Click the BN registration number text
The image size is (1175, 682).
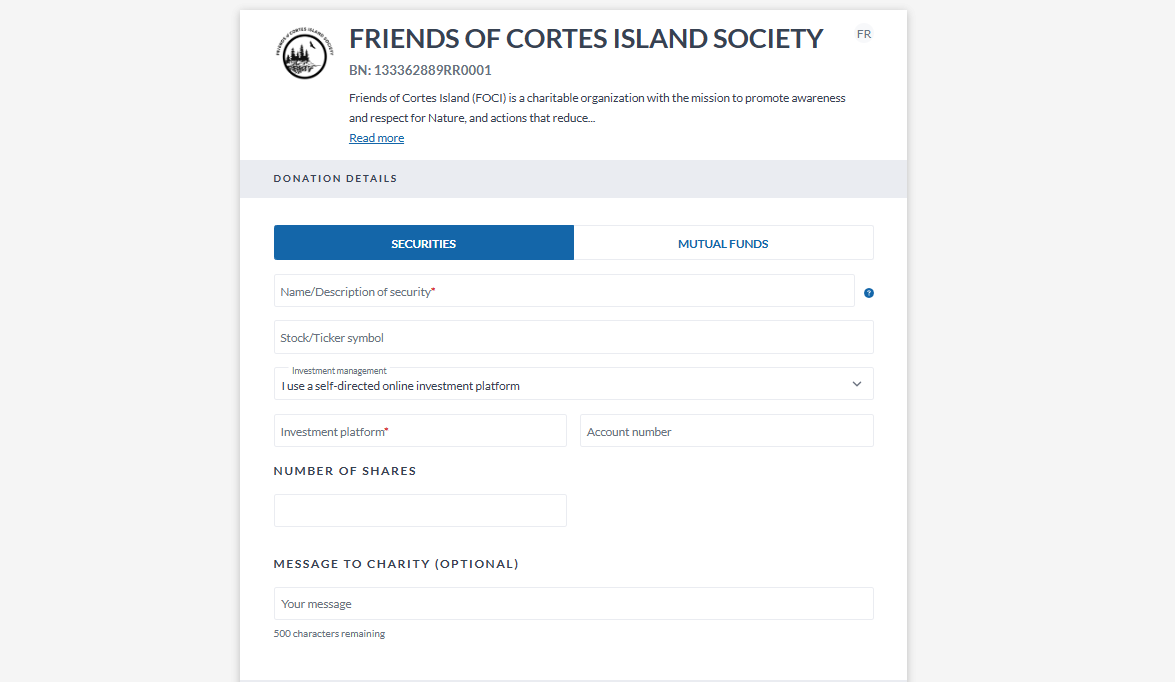(x=420, y=71)
